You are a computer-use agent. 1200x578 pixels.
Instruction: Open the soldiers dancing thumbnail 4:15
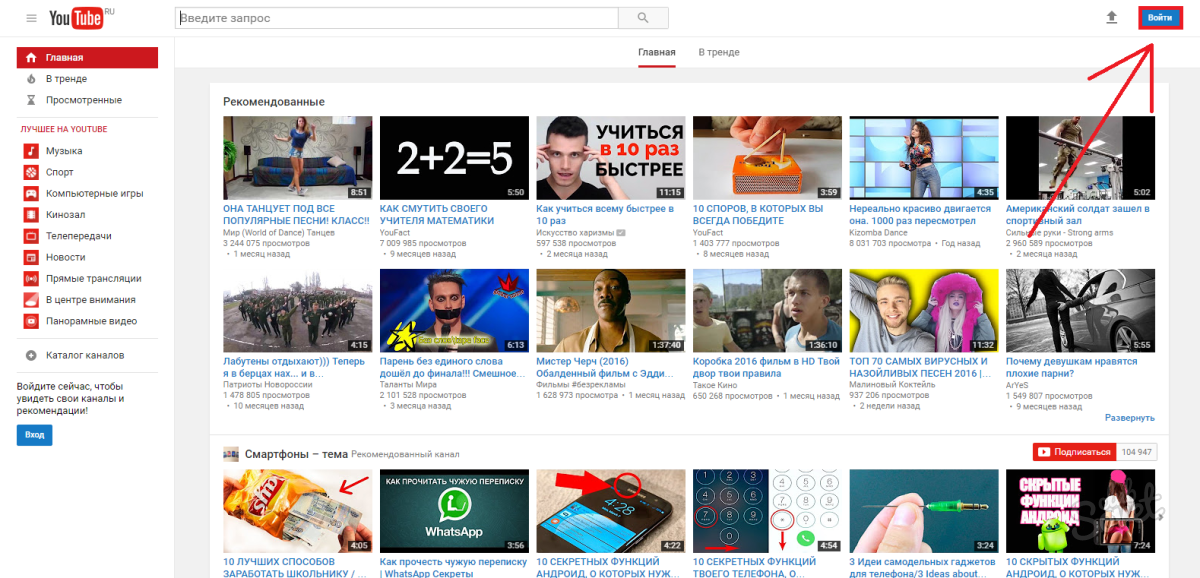tap(297, 311)
